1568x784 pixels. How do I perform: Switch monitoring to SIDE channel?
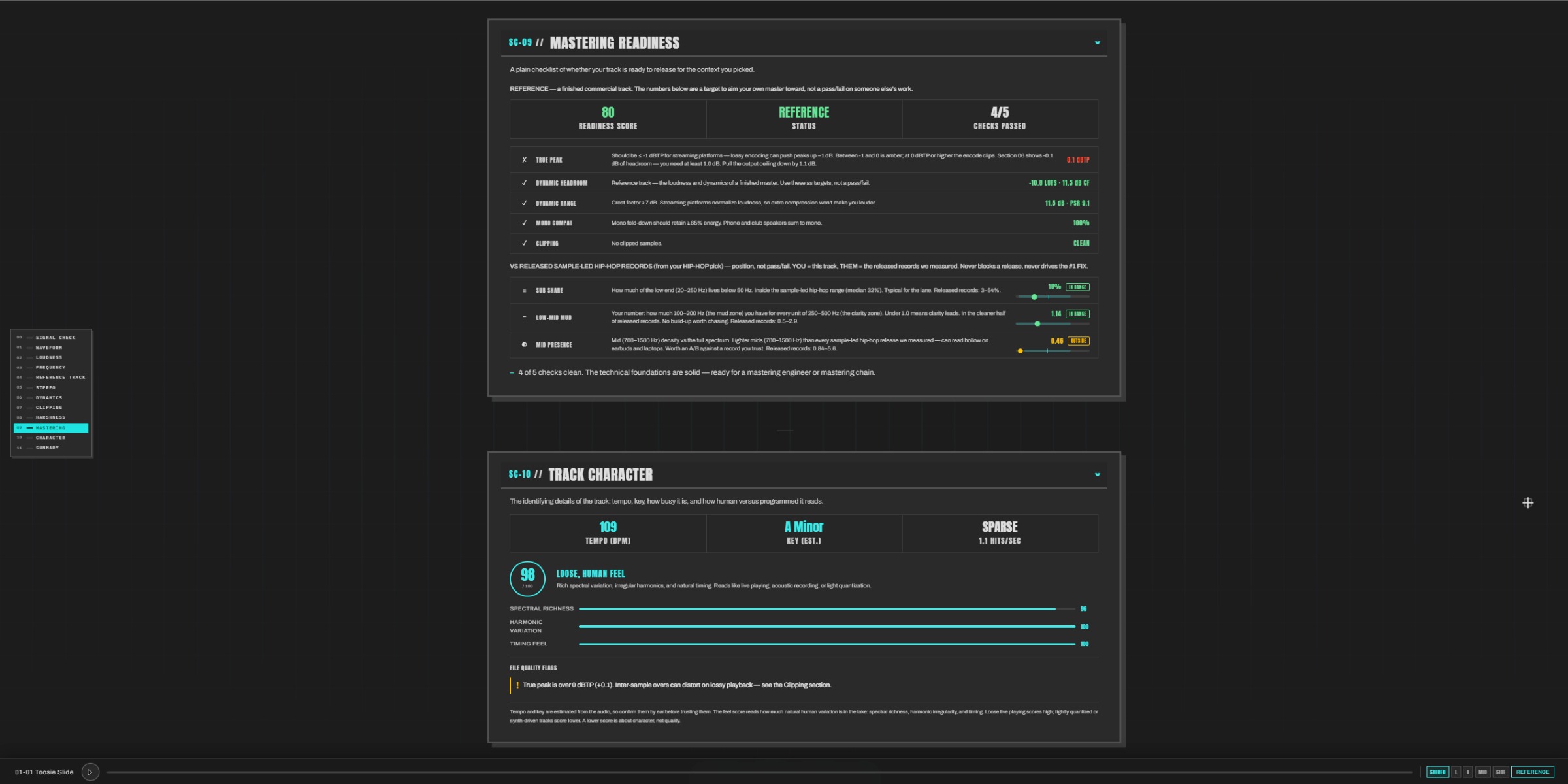[x=1500, y=772]
